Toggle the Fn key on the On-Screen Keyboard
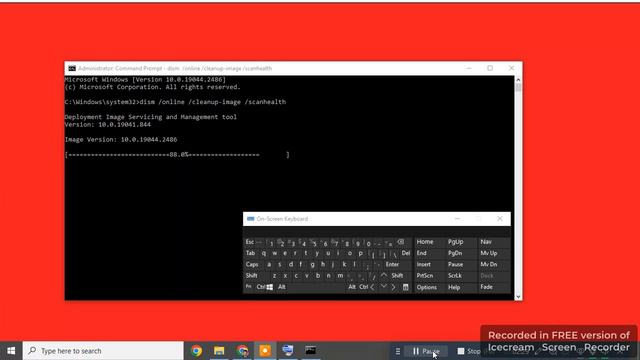This screenshot has height=360, width=640. (248, 287)
